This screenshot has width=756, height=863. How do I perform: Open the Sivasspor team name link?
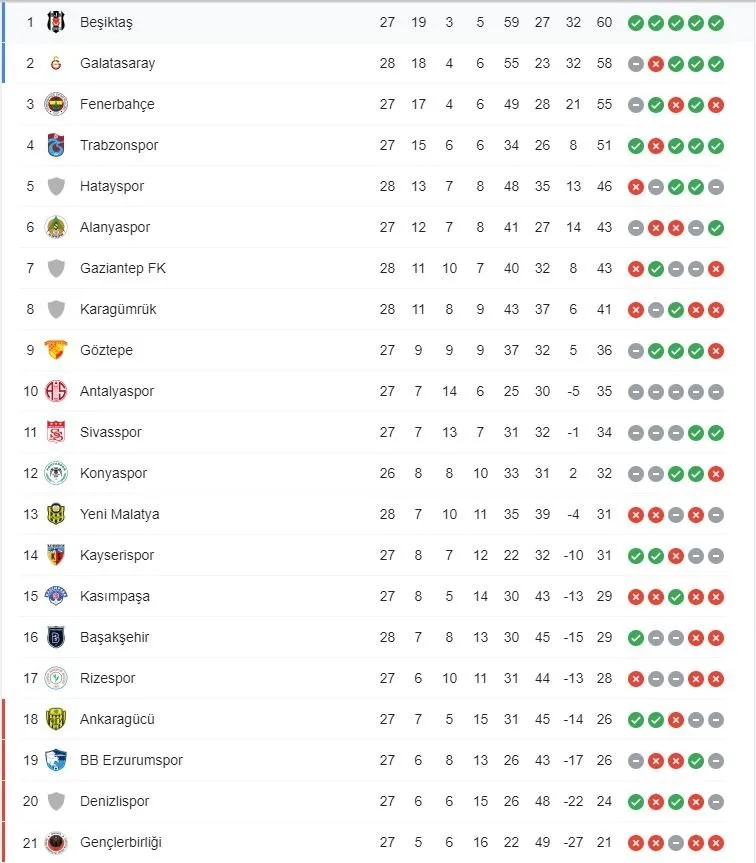(111, 432)
